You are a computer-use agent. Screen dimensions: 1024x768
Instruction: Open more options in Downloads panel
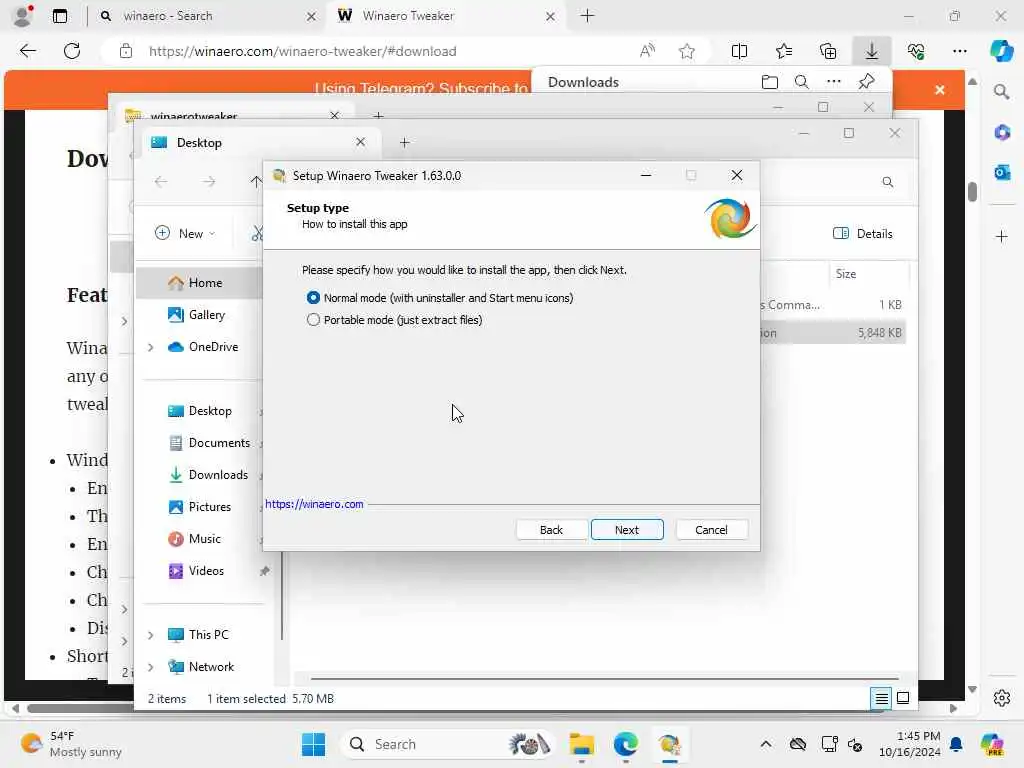click(x=834, y=82)
